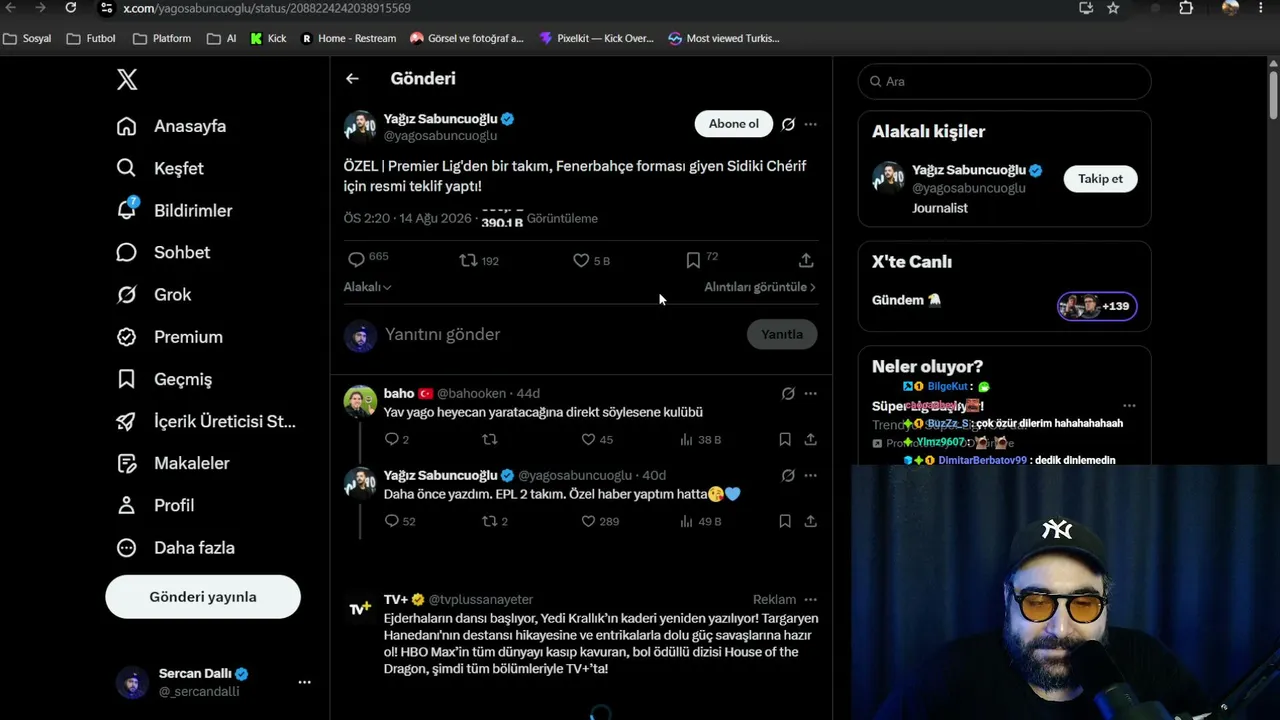1280x720 pixels.
Task: Open Grok actions on the main post
Action: click(788, 124)
